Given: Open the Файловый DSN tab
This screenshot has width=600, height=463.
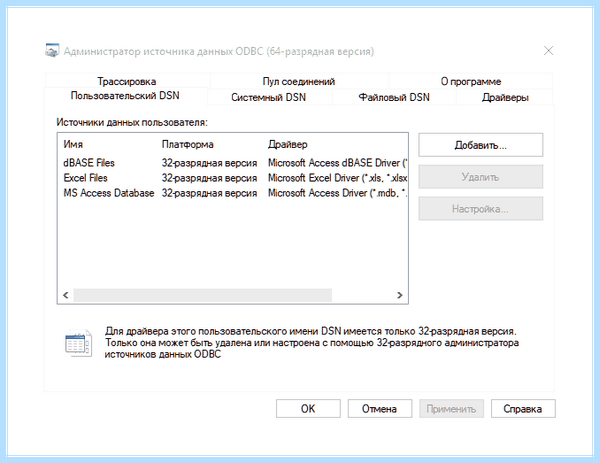Looking at the screenshot, I should click(394, 97).
